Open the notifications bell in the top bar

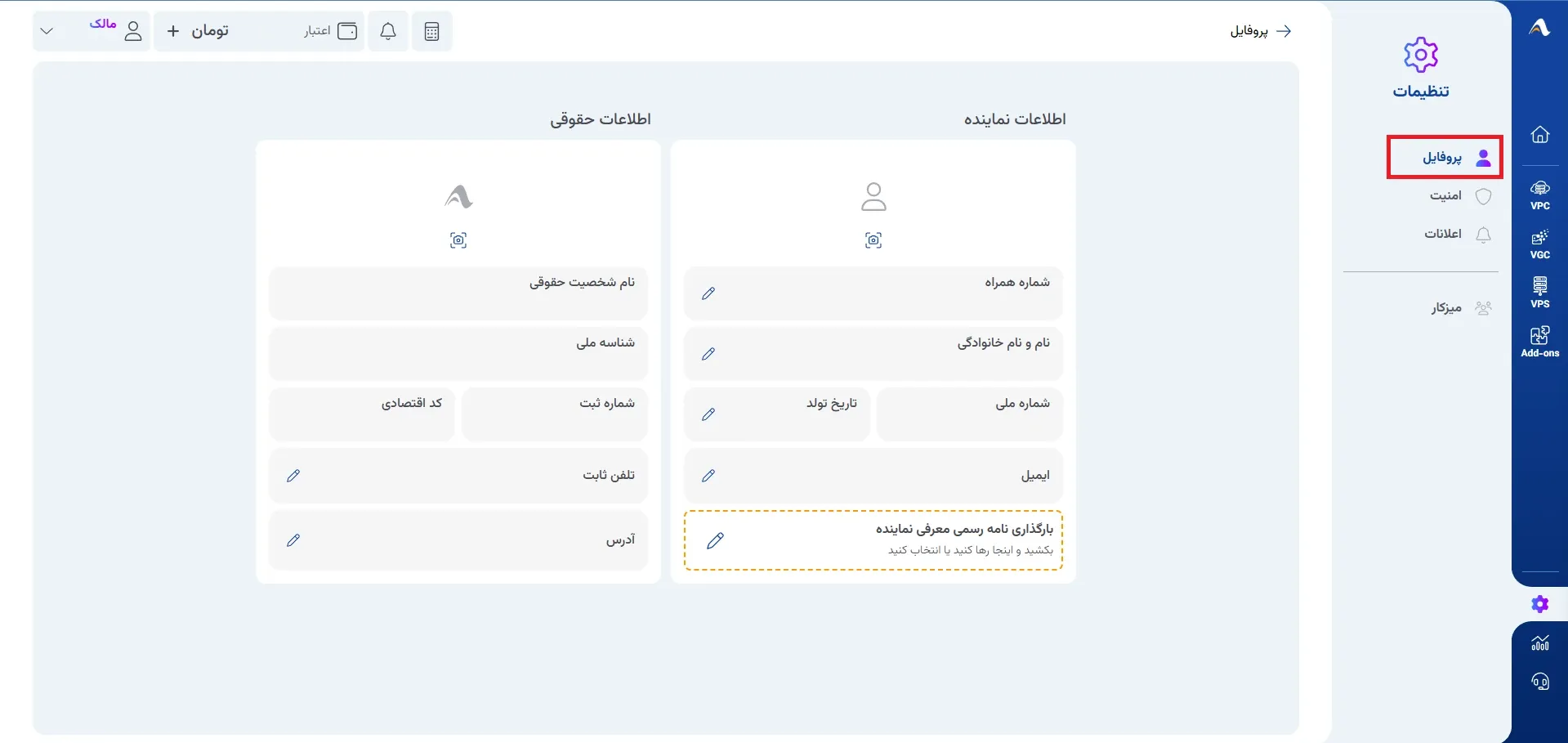point(388,31)
